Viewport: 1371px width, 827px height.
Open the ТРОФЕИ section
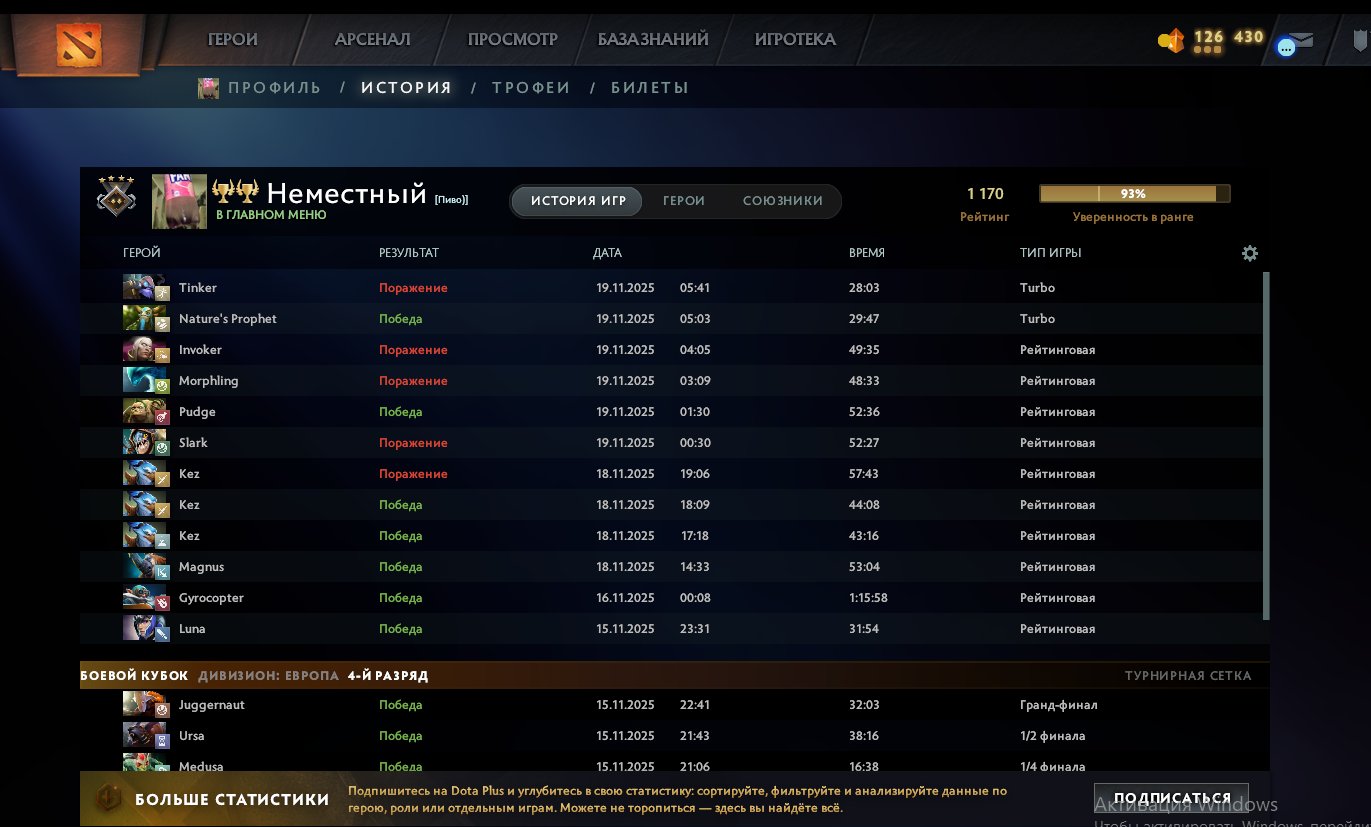point(531,87)
